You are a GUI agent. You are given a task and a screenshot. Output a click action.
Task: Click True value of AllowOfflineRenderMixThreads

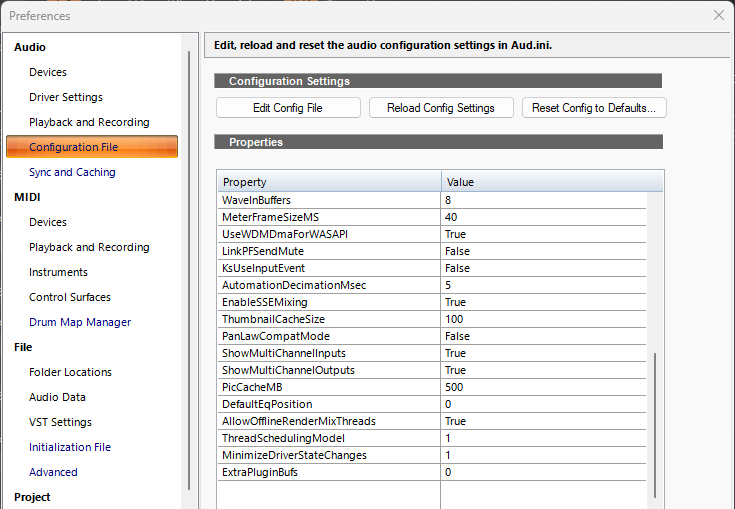(456, 421)
